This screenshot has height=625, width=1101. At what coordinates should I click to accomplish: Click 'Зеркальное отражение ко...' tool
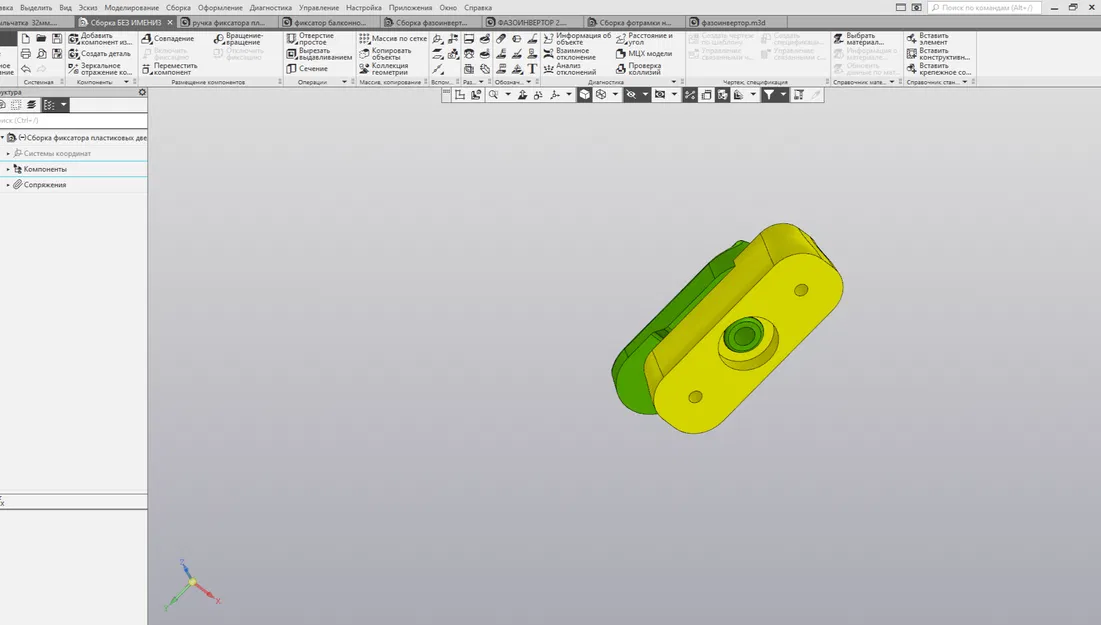coord(100,69)
